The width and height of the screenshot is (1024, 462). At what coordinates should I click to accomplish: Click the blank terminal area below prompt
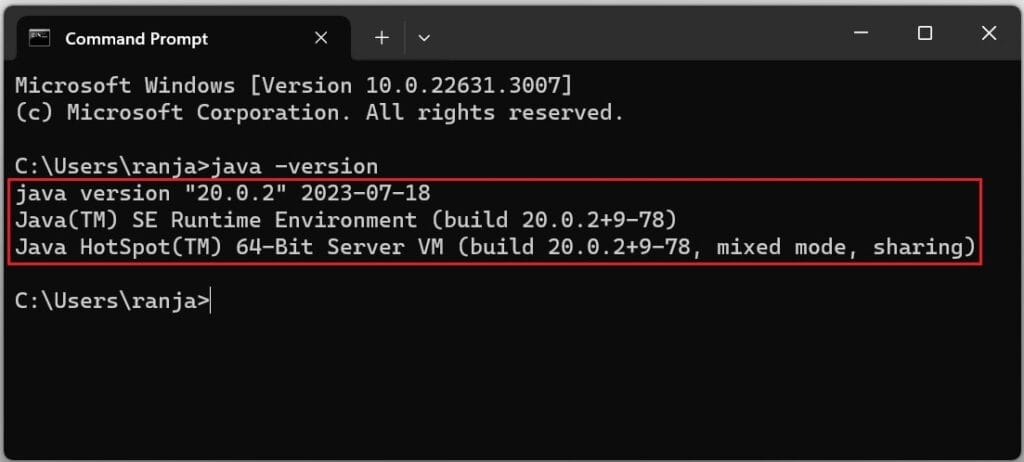(x=512, y=386)
